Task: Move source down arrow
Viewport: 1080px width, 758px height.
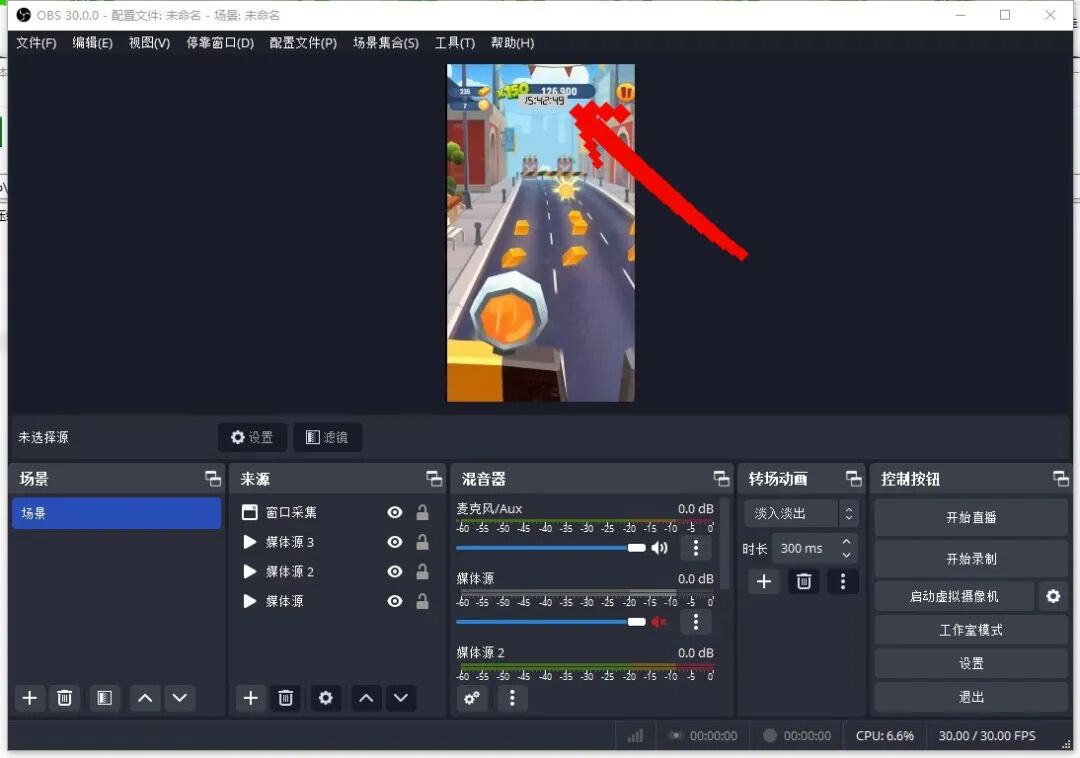Action: coord(401,698)
